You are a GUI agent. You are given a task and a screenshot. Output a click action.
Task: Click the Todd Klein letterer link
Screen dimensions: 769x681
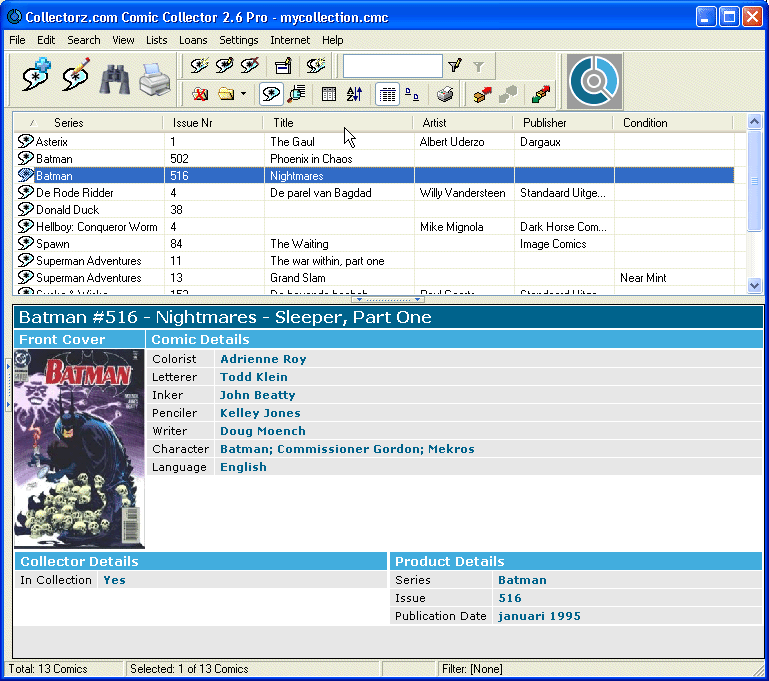254,377
